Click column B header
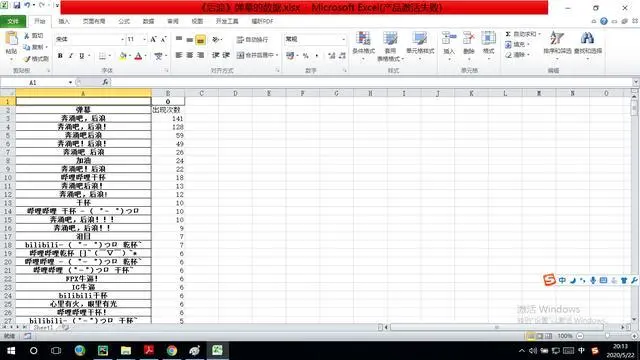The image size is (640, 360). [168, 93]
